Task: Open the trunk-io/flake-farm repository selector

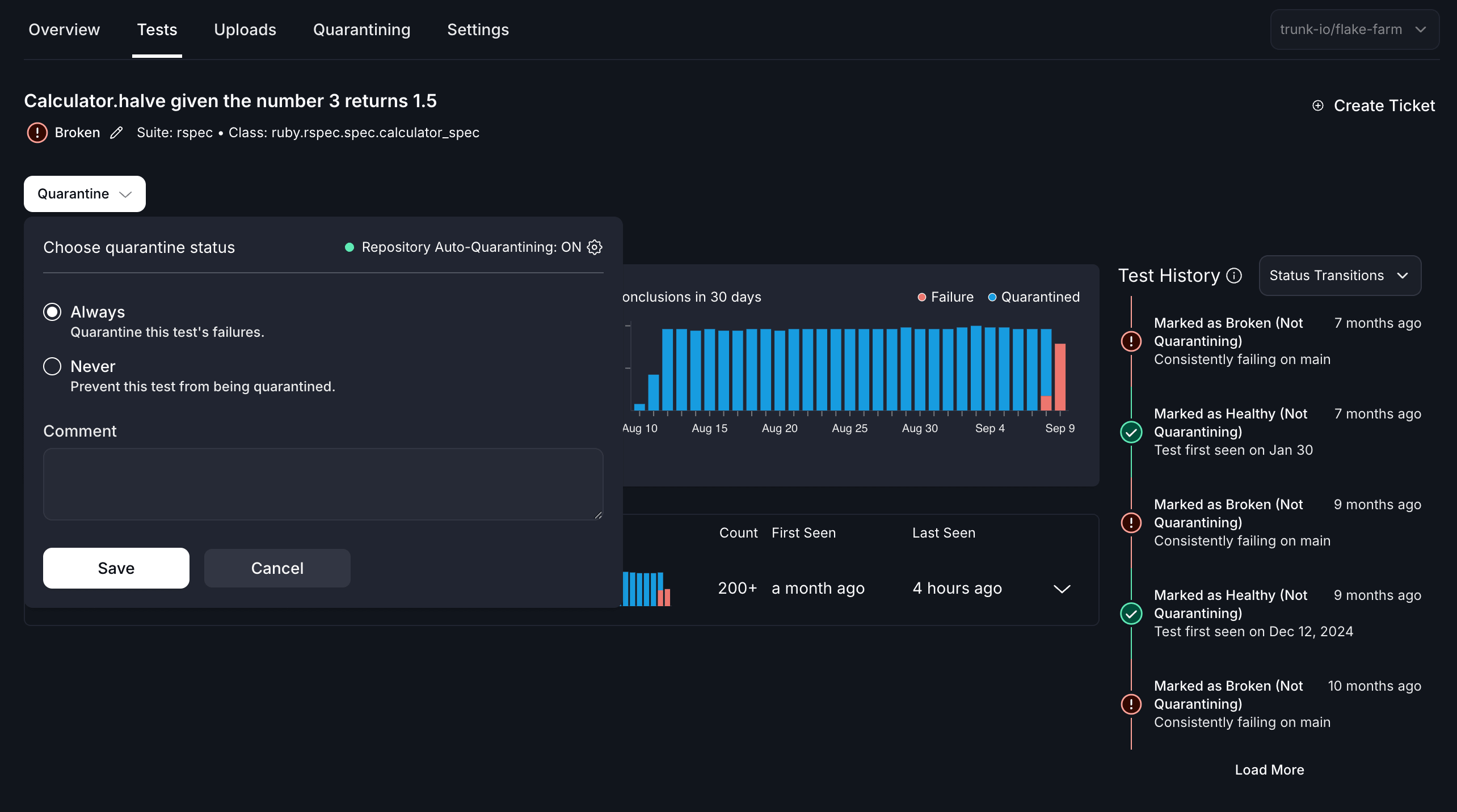Action: [1354, 29]
